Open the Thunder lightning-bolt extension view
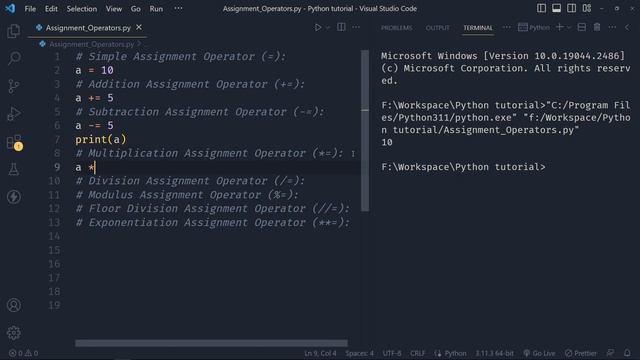 click(14, 197)
